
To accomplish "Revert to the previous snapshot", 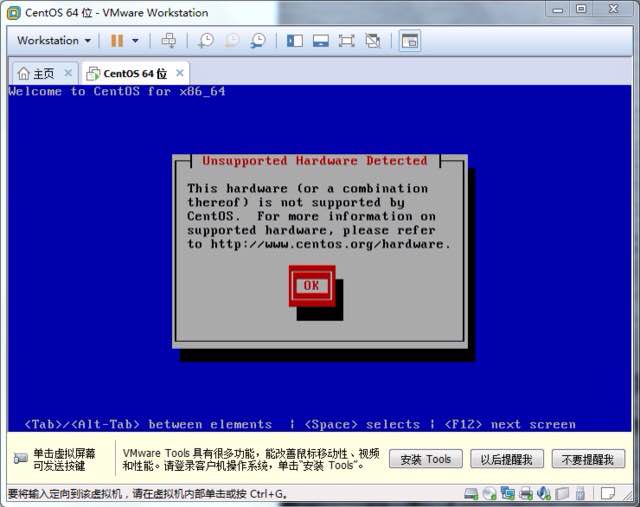I will [x=232, y=40].
